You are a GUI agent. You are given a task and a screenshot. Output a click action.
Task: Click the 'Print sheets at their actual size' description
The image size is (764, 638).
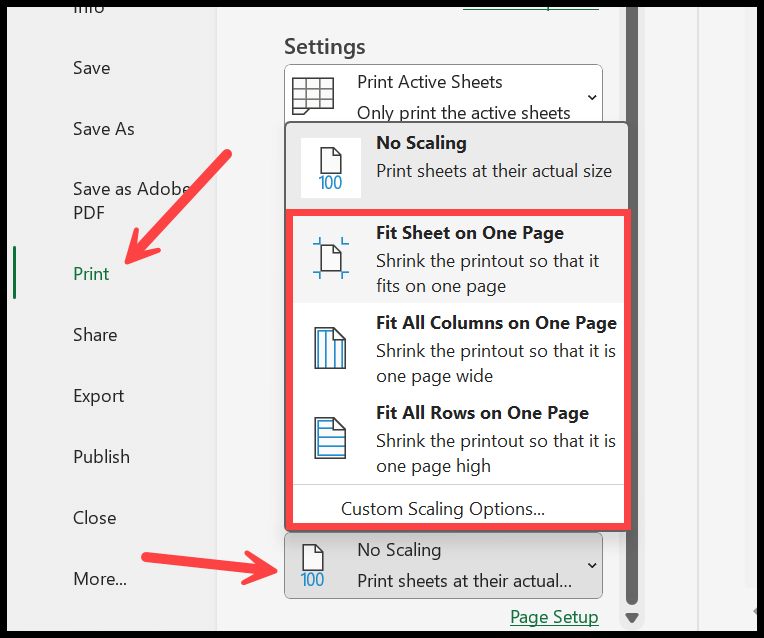(x=494, y=171)
